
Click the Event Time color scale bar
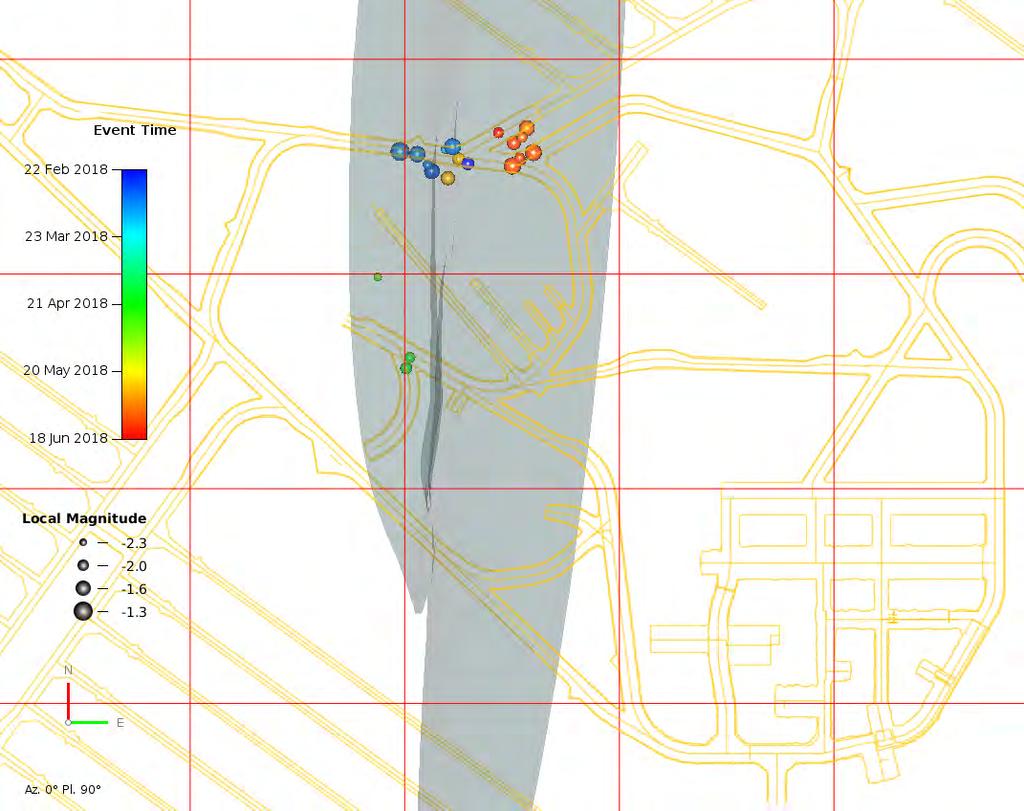134,304
